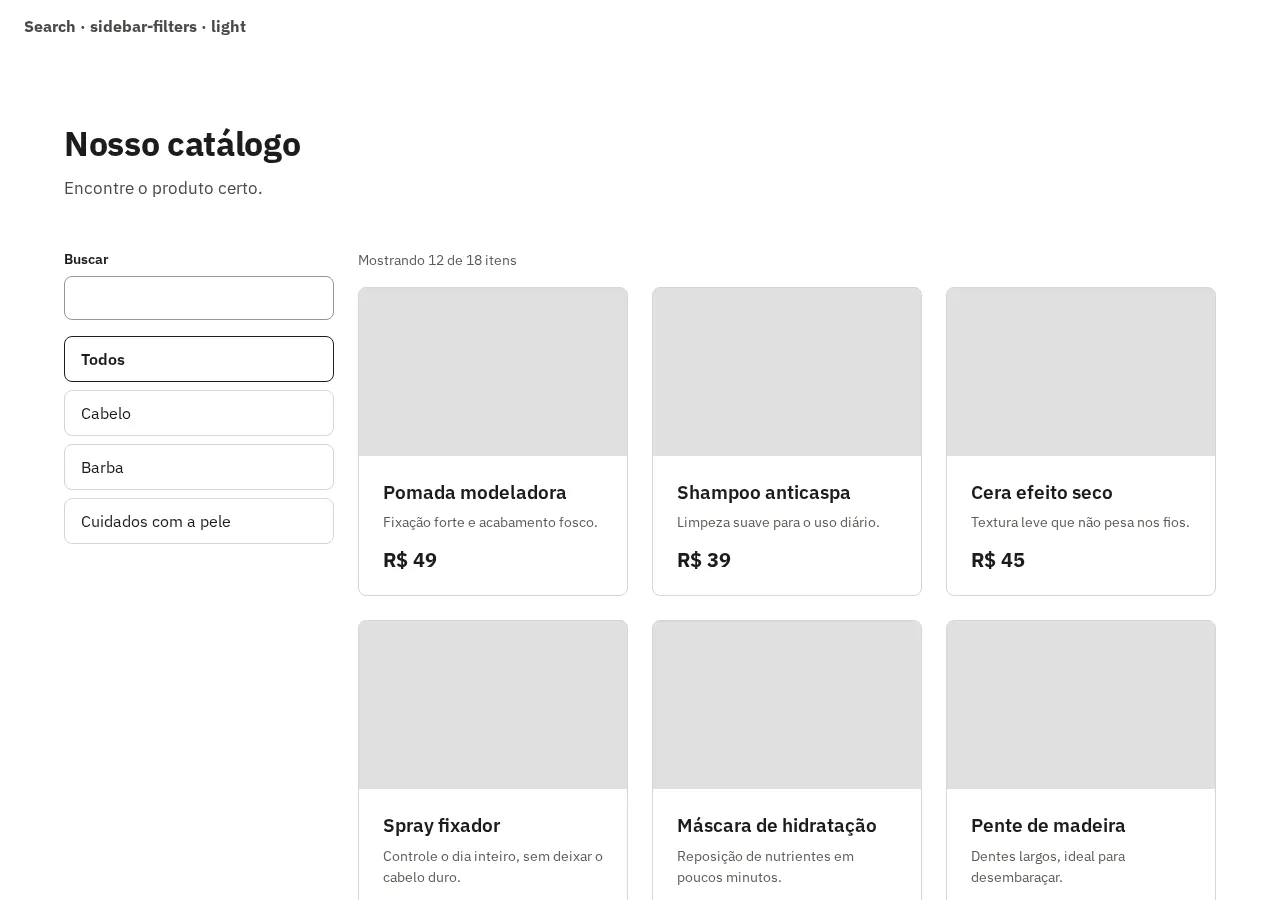The height and width of the screenshot is (900, 1280).
Task: Open the Shampoo anticaspa product image
Action: pos(787,372)
